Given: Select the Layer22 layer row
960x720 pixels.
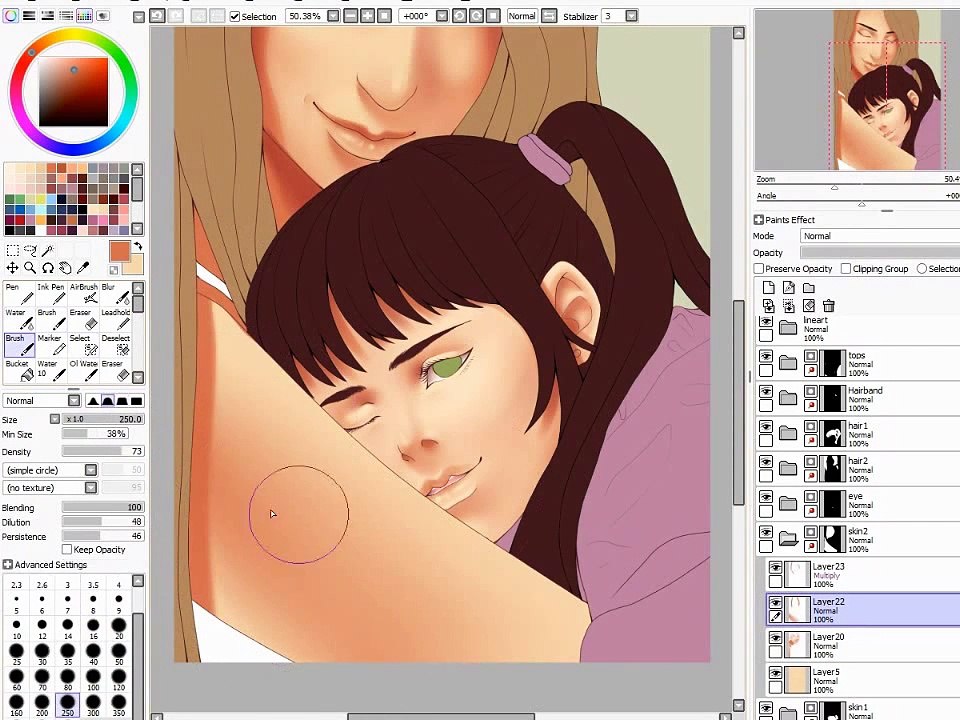Looking at the screenshot, I should coord(863,609).
